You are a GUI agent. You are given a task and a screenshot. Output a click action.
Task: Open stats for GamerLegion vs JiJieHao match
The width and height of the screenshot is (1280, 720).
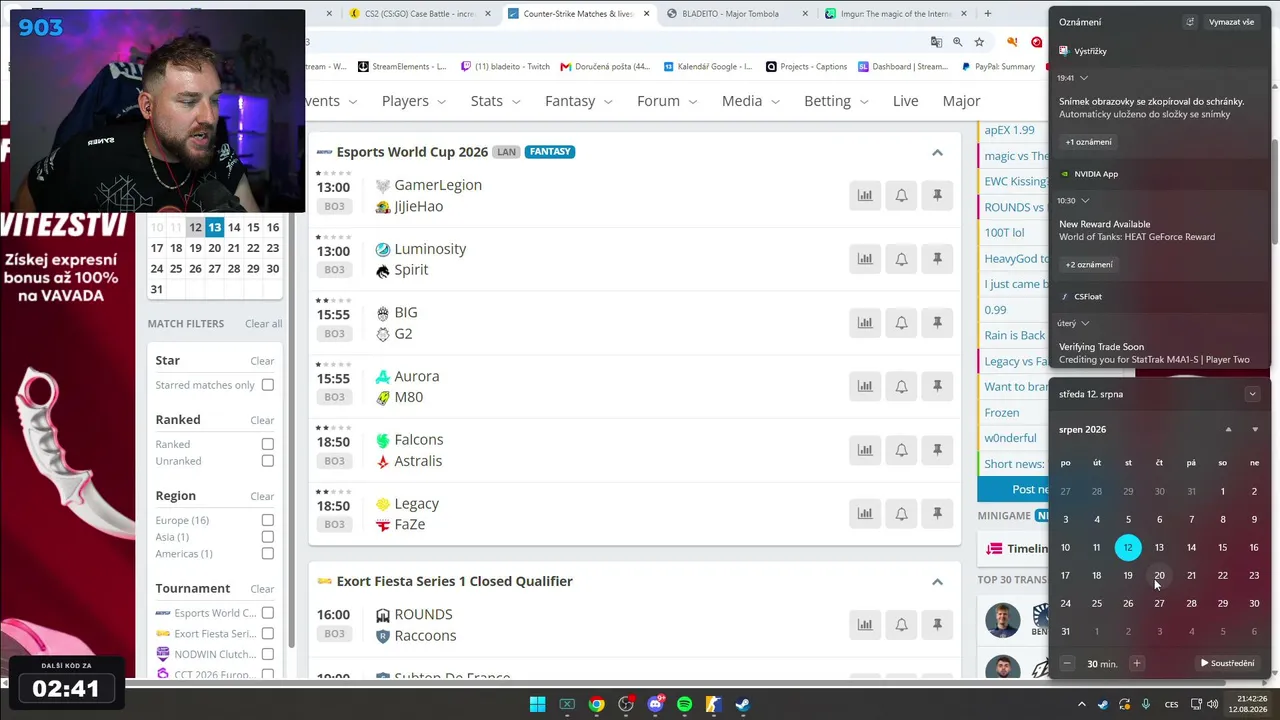point(865,196)
